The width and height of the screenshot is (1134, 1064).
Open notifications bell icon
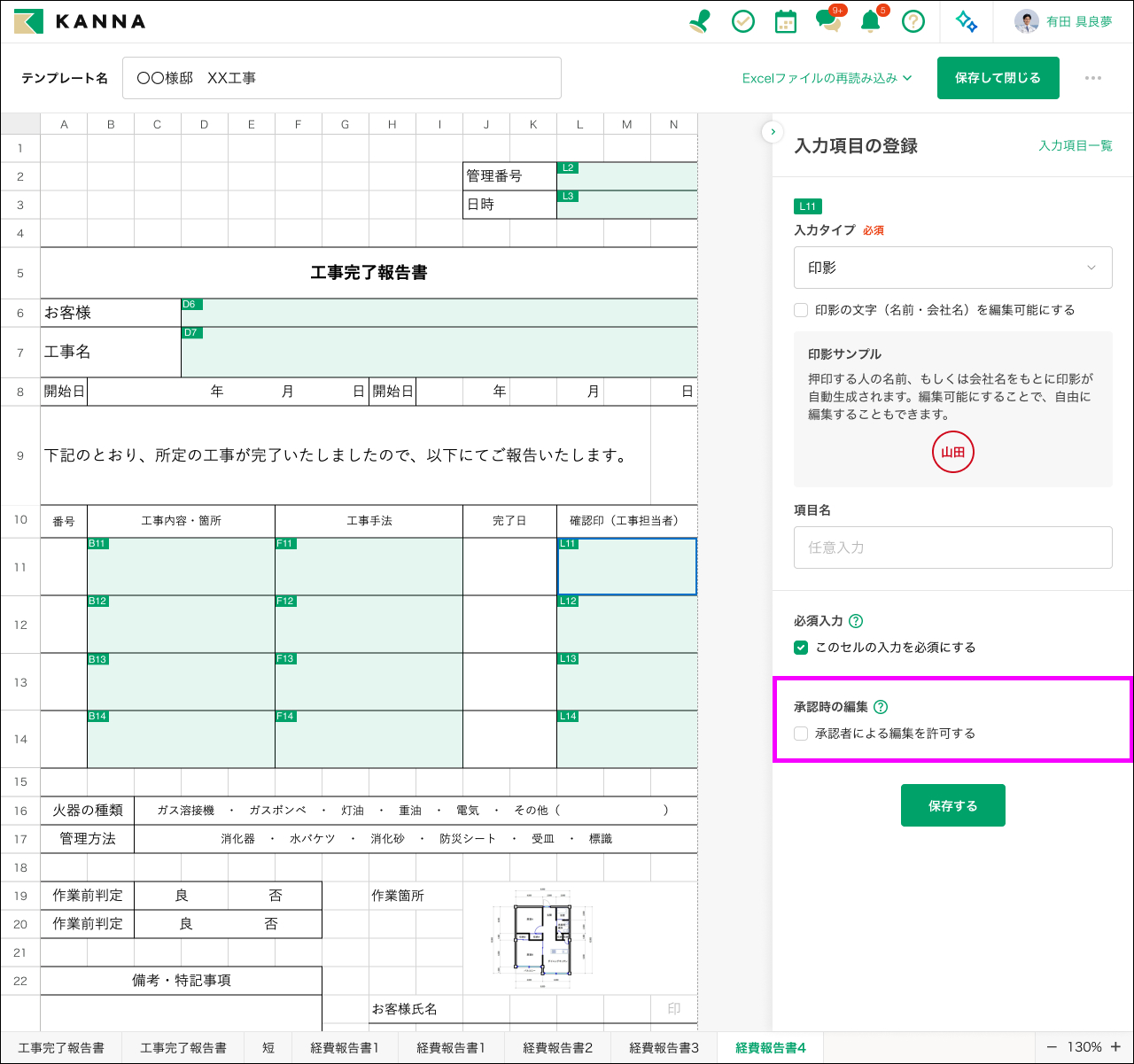click(x=871, y=21)
